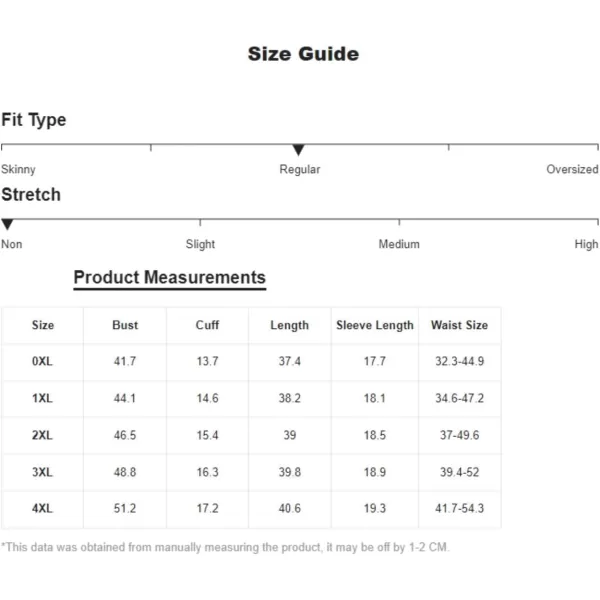Select the Waist Size column header
Viewport: 600px width, 600px height.
pyautogui.click(x=460, y=325)
